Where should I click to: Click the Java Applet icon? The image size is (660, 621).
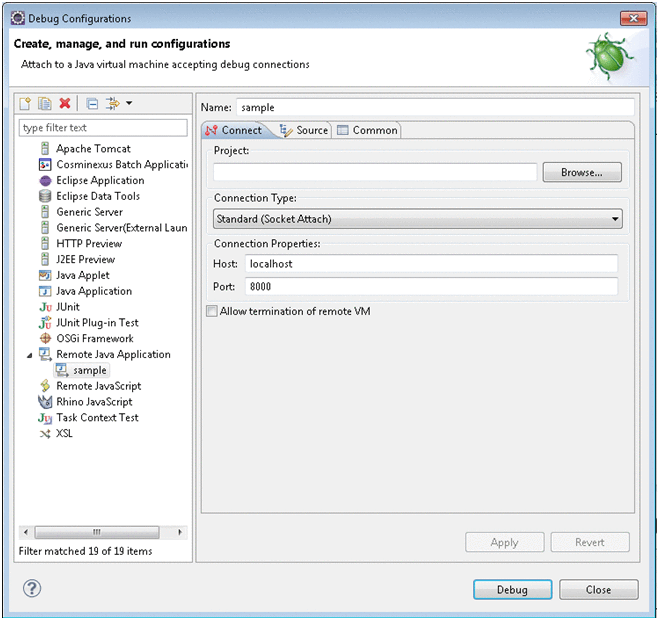point(45,275)
